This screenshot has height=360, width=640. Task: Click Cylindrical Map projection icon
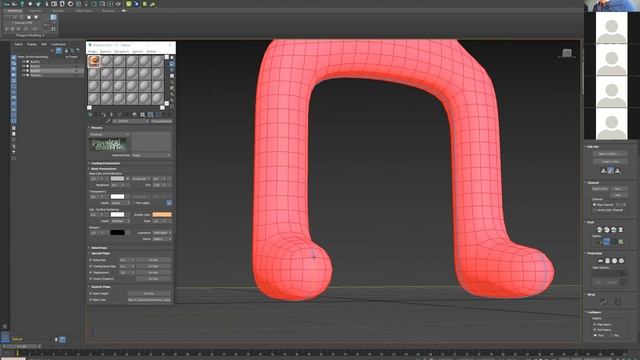coord(607,261)
